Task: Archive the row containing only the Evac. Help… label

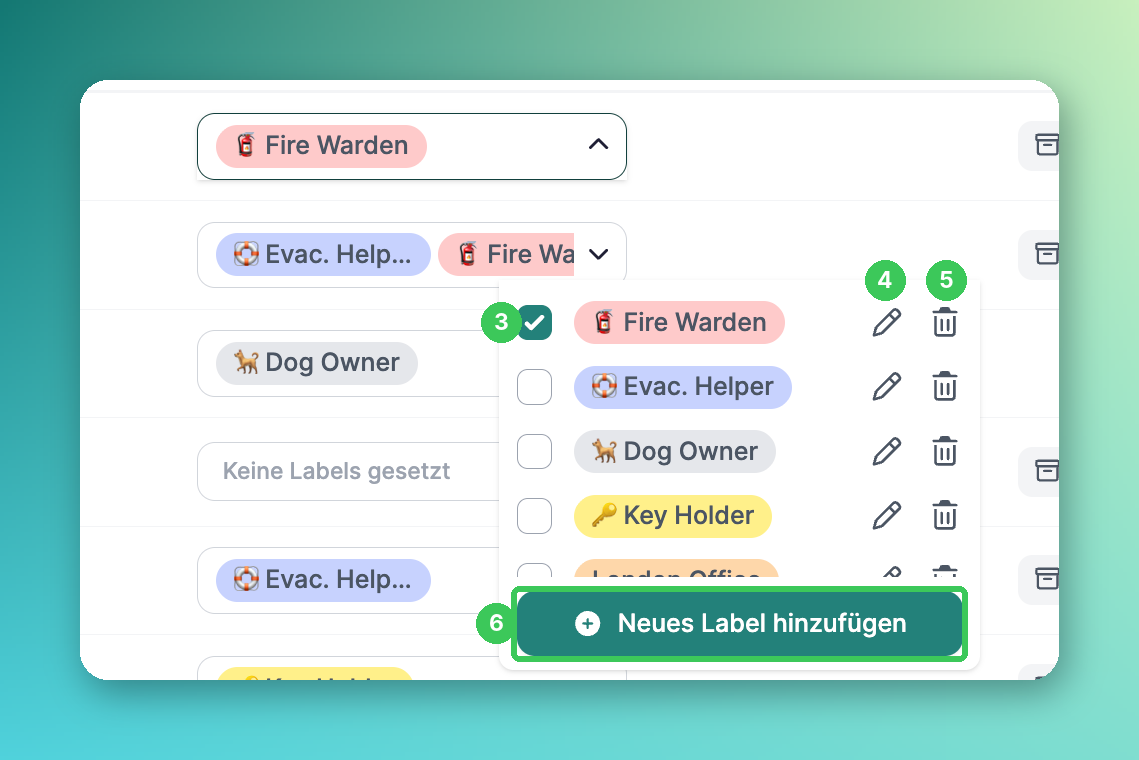Action: coord(1046,578)
